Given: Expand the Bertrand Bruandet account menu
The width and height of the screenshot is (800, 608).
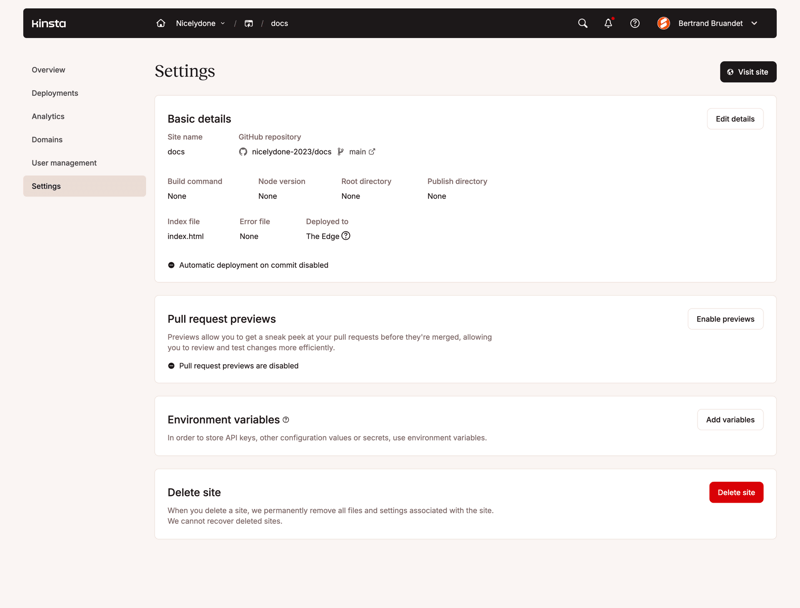Looking at the screenshot, I should (710, 23).
